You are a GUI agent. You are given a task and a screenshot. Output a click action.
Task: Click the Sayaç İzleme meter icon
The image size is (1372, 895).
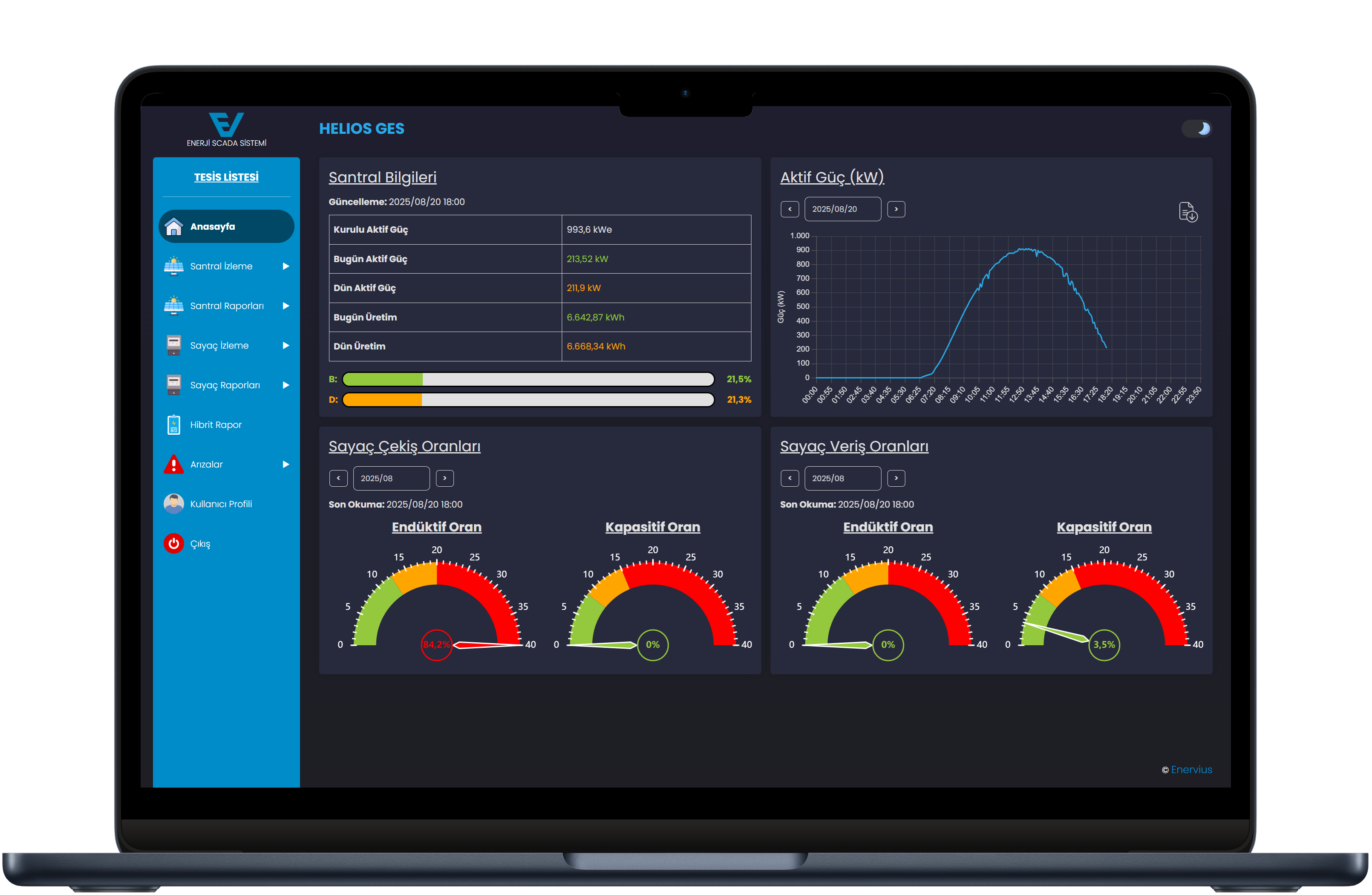[x=173, y=345]
